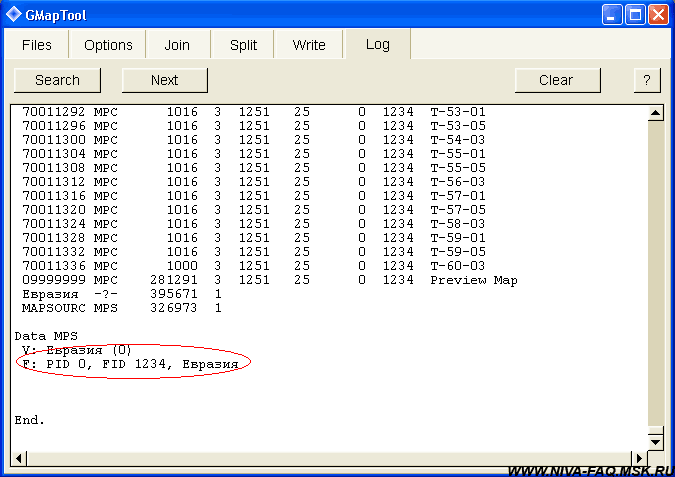The height and width of the screenshot is (477, 675).
Task: Click size value 395671
Action: [174, 294]
